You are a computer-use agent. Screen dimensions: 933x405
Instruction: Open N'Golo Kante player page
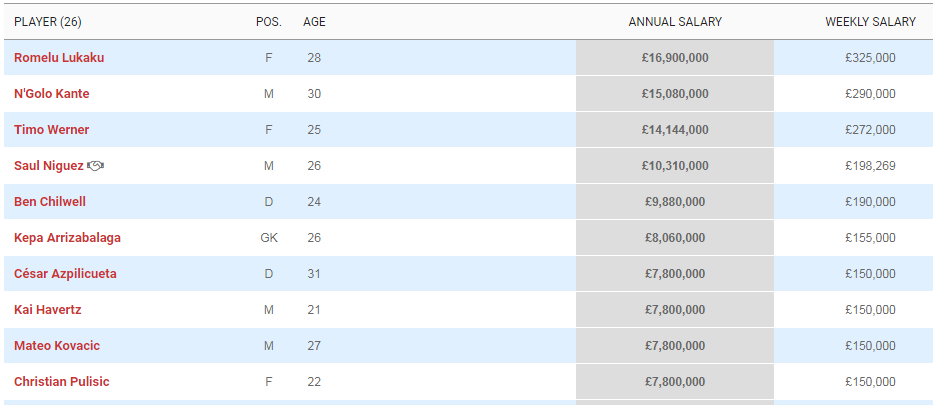pos(52,94)
